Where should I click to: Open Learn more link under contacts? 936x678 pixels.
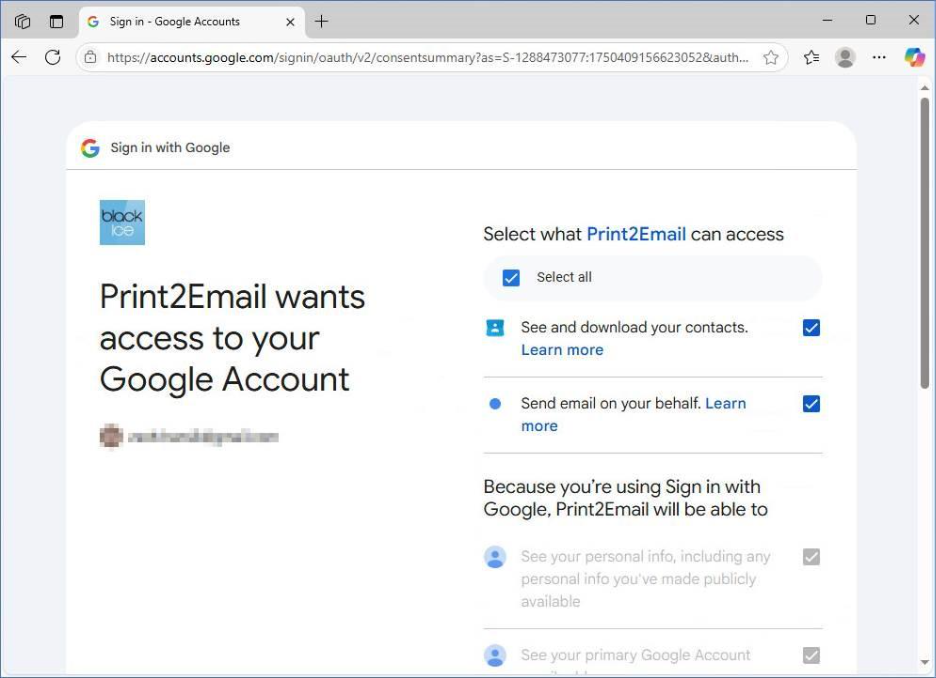pos(562,350)
